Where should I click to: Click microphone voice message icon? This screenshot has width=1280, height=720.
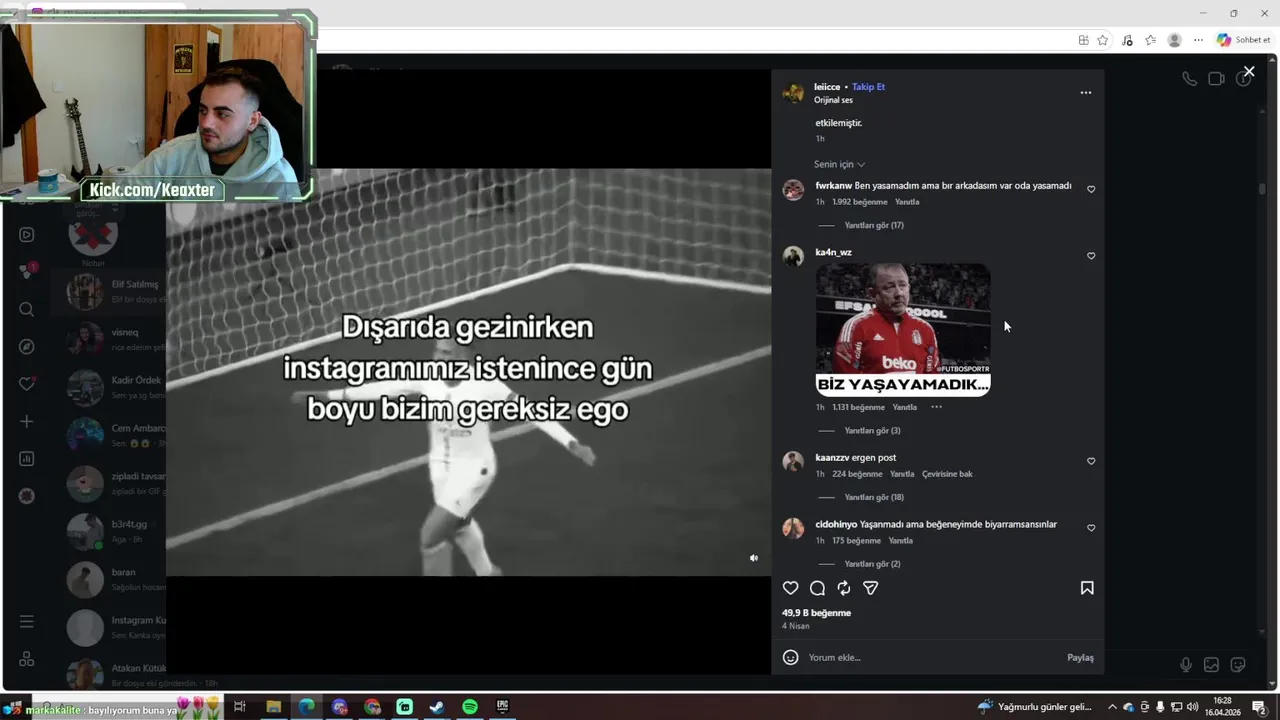pos(1186,664)
